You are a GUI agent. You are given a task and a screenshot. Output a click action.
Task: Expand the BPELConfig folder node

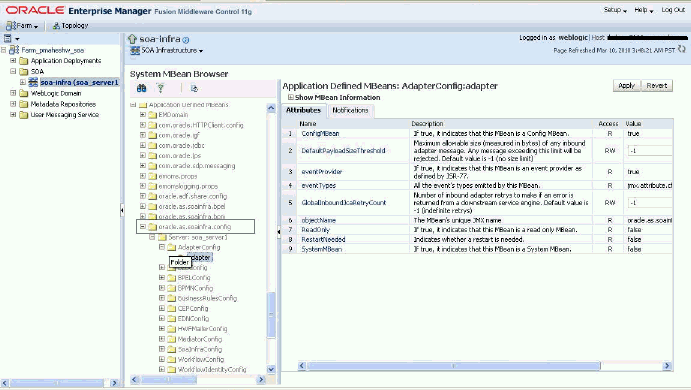pyautogui.click(x=162, y=278)
